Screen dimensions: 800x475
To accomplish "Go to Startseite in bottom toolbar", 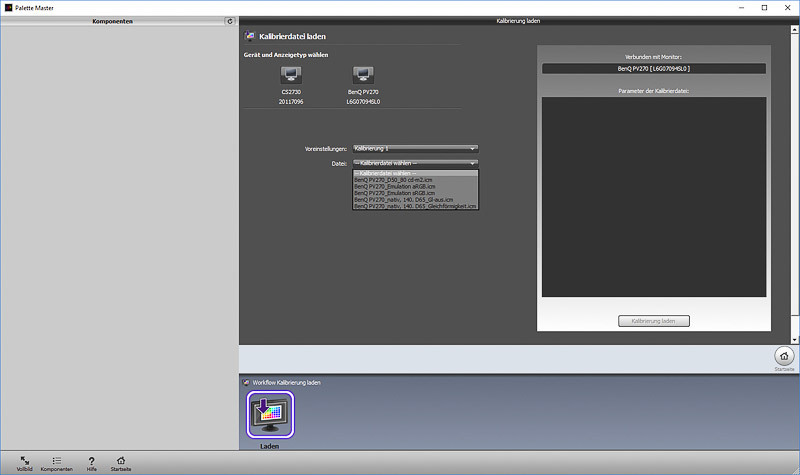I will 121,458.
